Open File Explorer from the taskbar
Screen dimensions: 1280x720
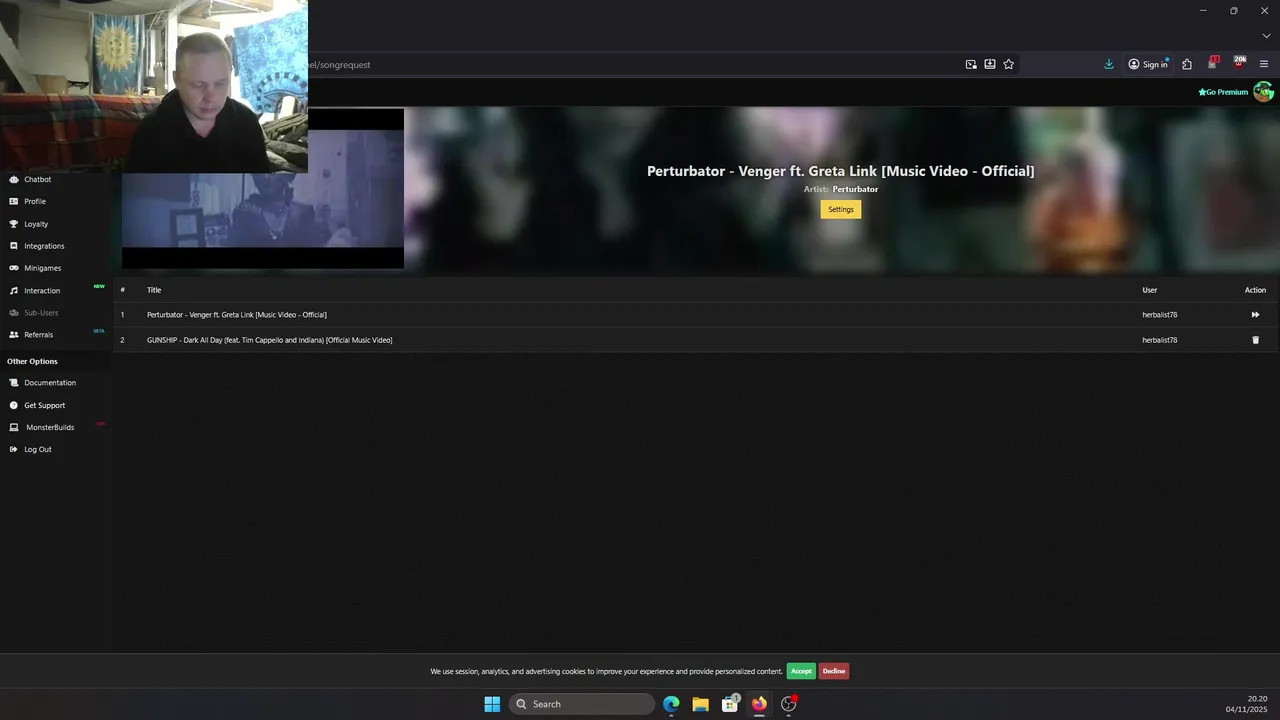point(701,704)
